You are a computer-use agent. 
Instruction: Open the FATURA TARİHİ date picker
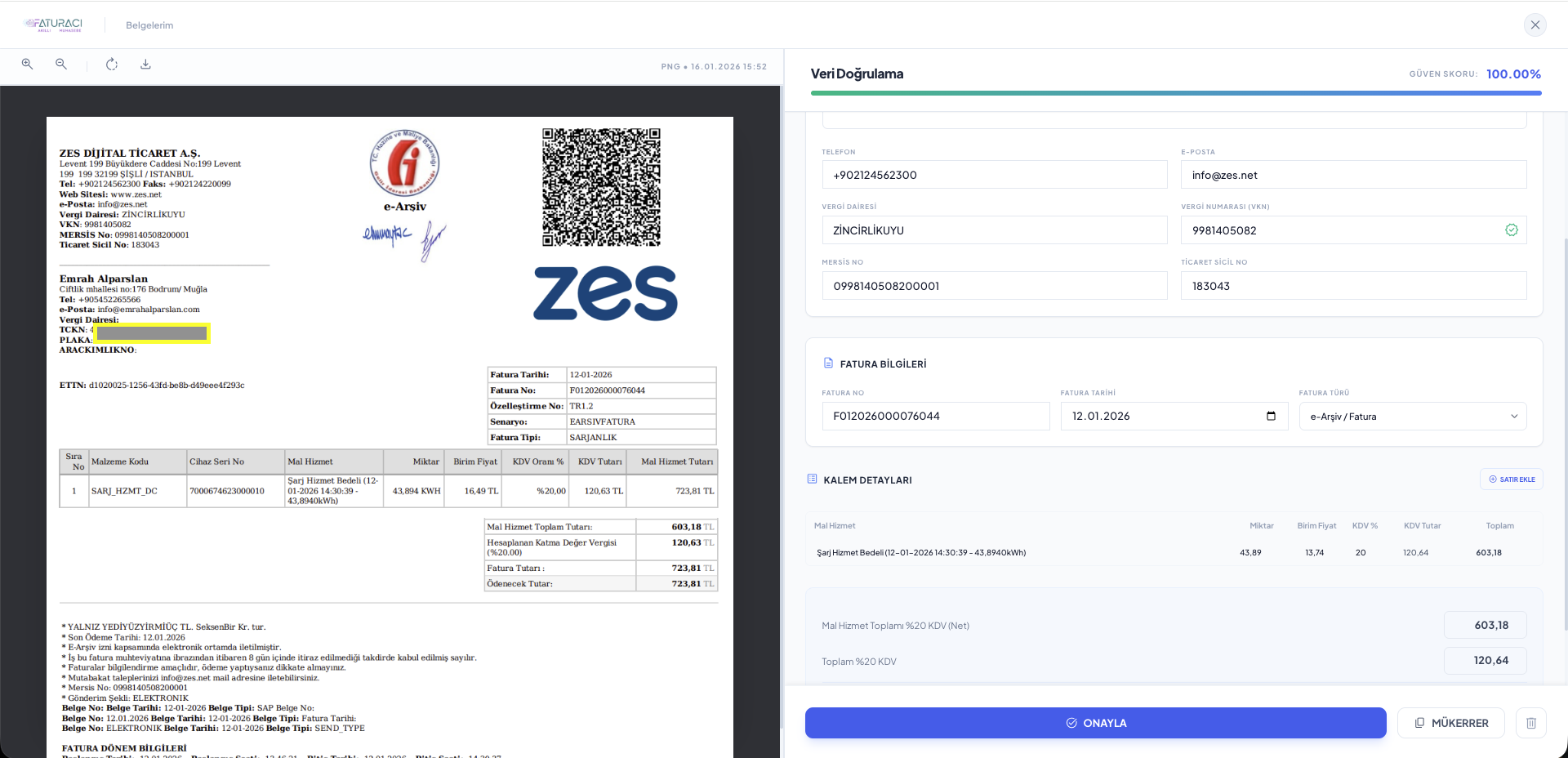click(1271, 417)
